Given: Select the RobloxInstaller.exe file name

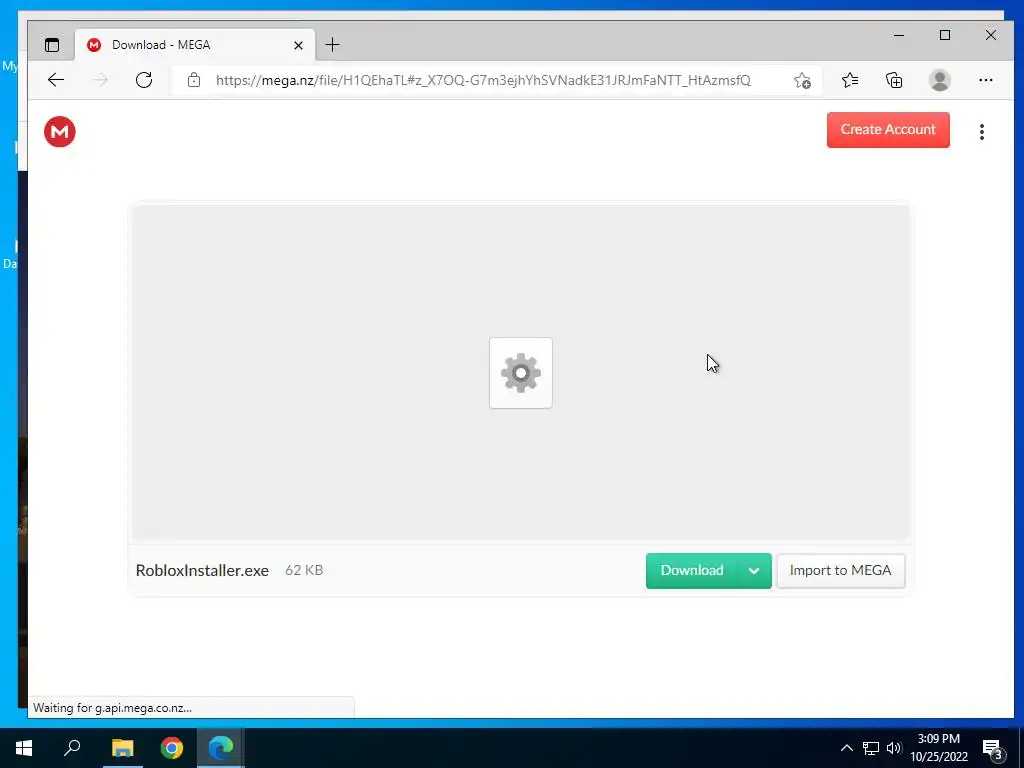Looking at the screenshot, I should point(202,570).
